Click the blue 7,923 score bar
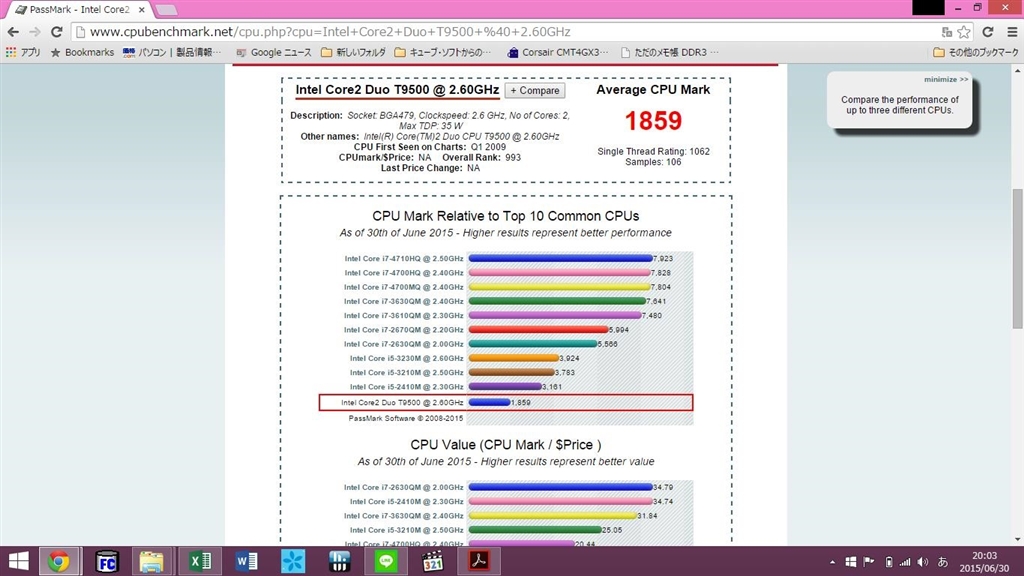Viewport: 1024px width, 576px height. pyautogui.click(x=560, y=259)
